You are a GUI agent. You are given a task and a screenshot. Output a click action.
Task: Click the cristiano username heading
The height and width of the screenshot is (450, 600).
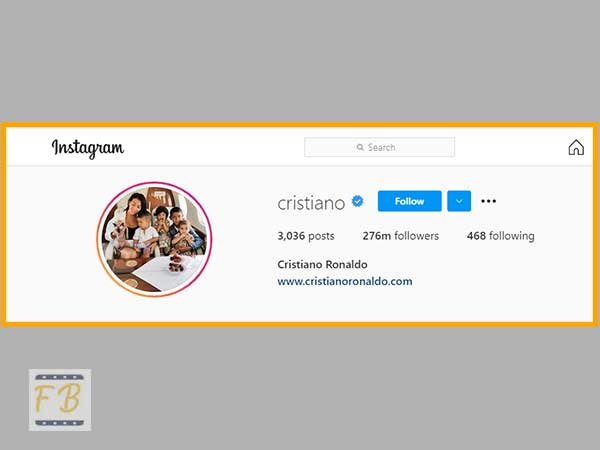click(x=311, y=203)
